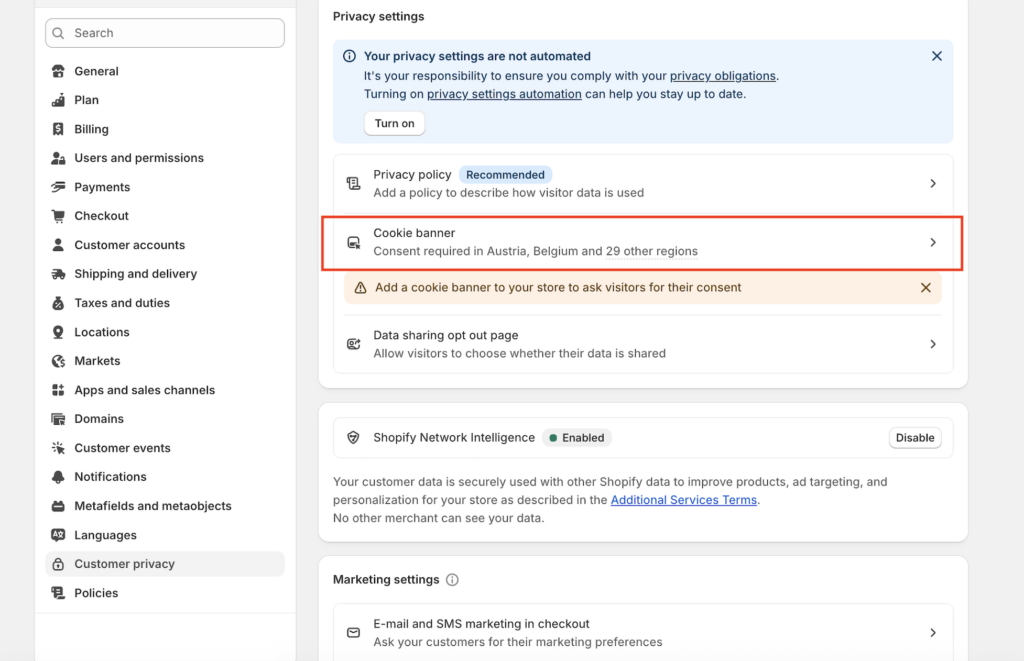Turn on privacy settings automation
Image resolution: width=1024 pixels, height=661 pixels.
point(394,124)
